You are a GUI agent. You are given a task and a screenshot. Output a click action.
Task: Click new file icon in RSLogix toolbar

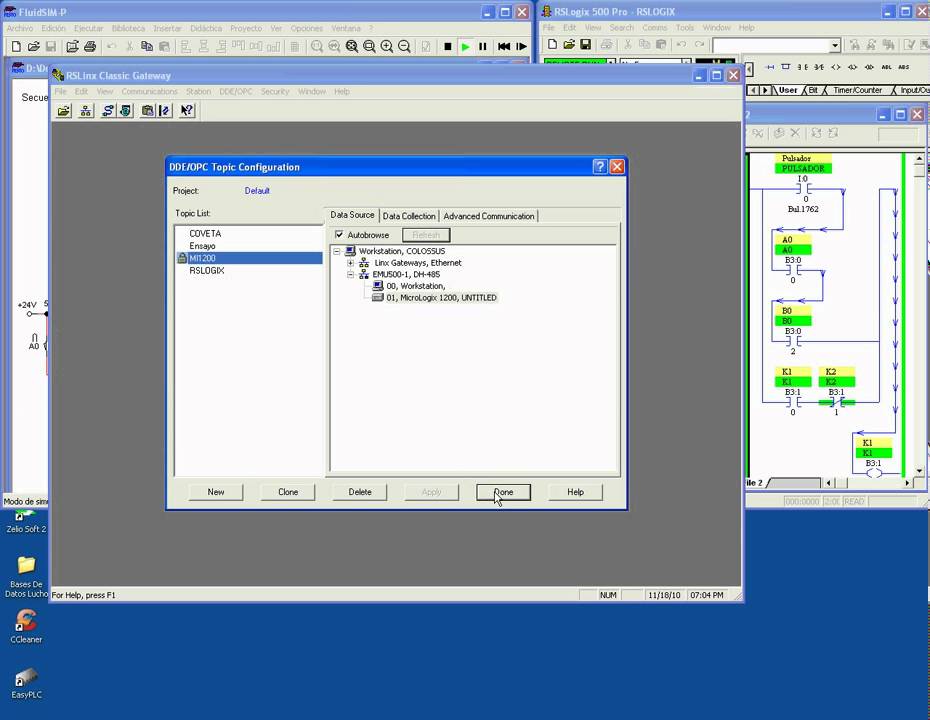click(x=552, y=44)
